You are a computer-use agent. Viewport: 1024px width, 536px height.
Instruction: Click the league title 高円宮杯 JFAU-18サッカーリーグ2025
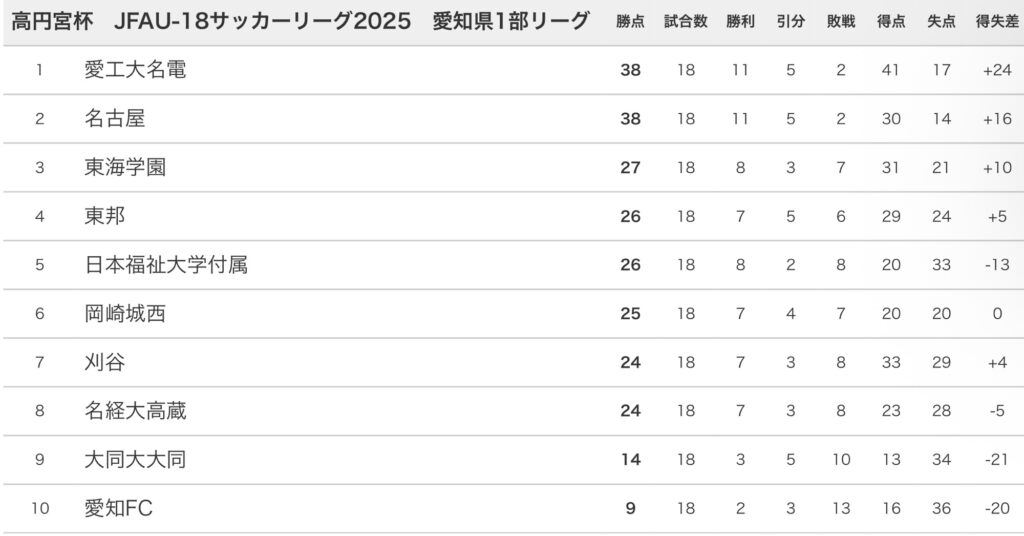211,22
